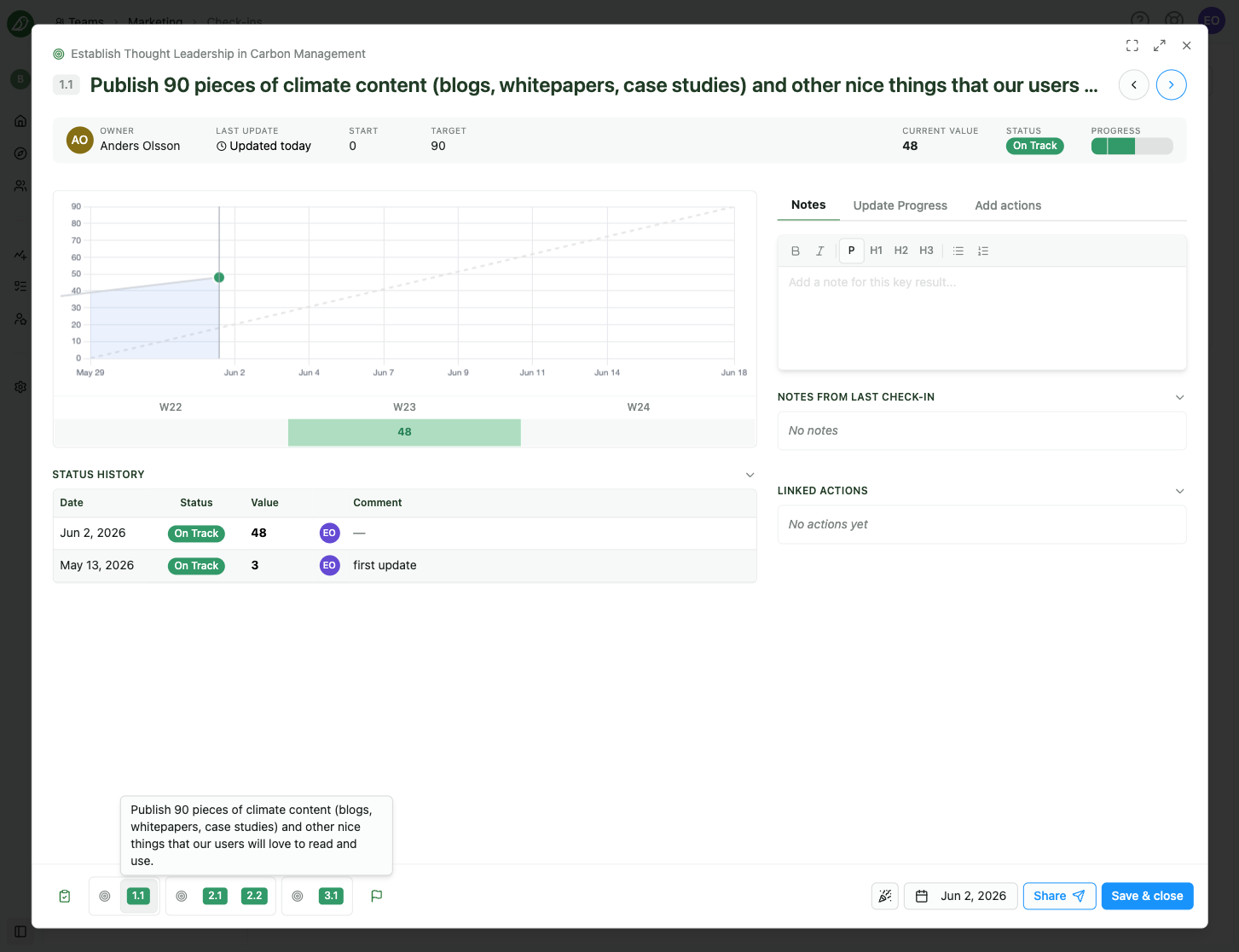Click the On Track status badge in header
The height and width of the screenshot is (952, 1239).
tap(1034, 146)
